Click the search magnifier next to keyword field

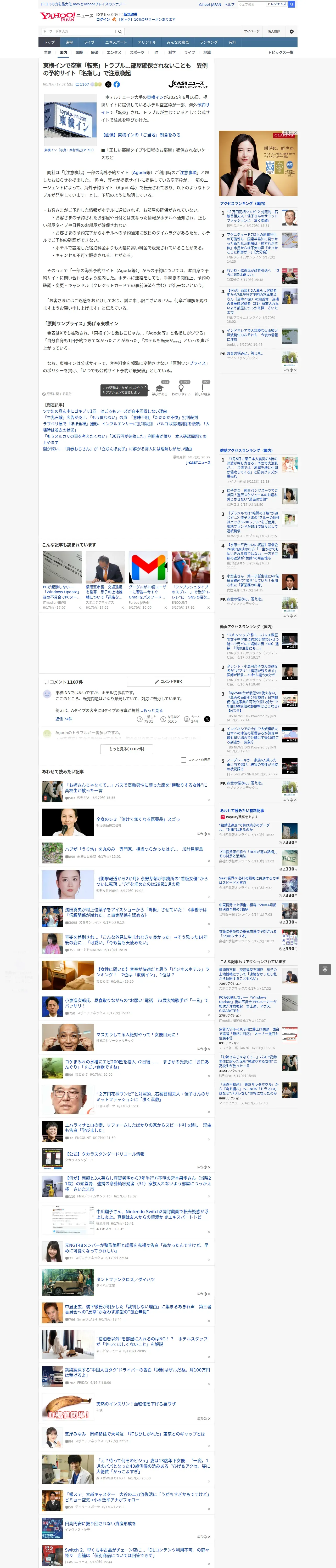(120, 32)
